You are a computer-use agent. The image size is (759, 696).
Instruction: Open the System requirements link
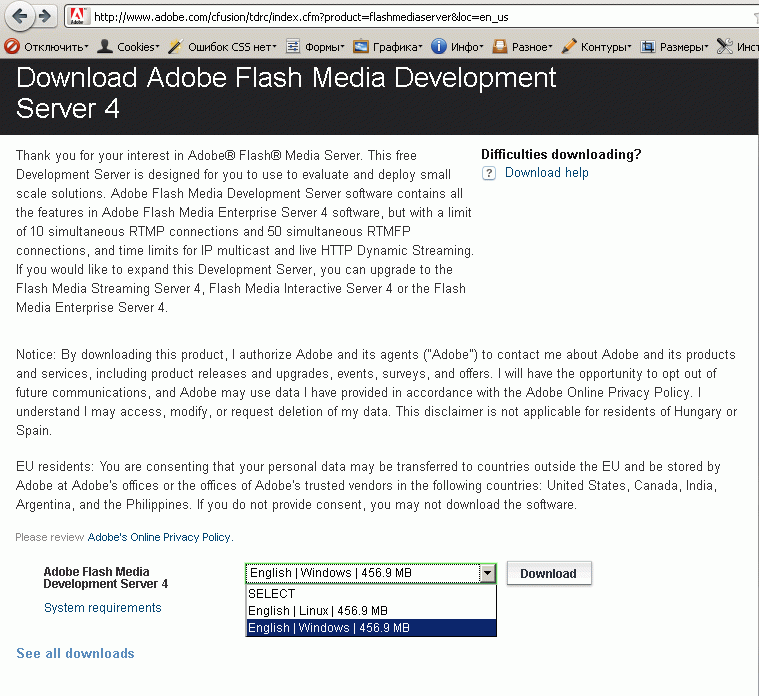pyautogui.click(x=103, y=608)
